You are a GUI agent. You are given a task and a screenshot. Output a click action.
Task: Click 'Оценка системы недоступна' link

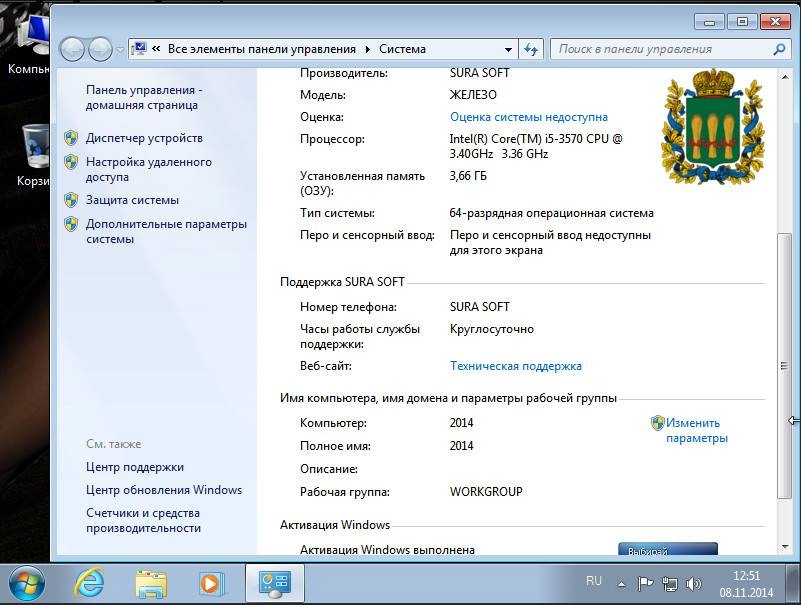point(529,117)
